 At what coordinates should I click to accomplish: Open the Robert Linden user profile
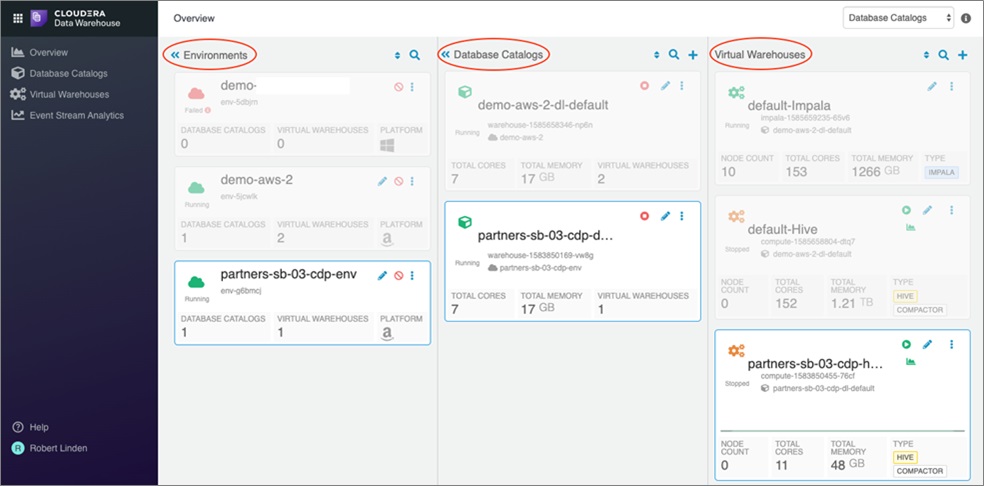pyautogui.click(x=50, y=448)
